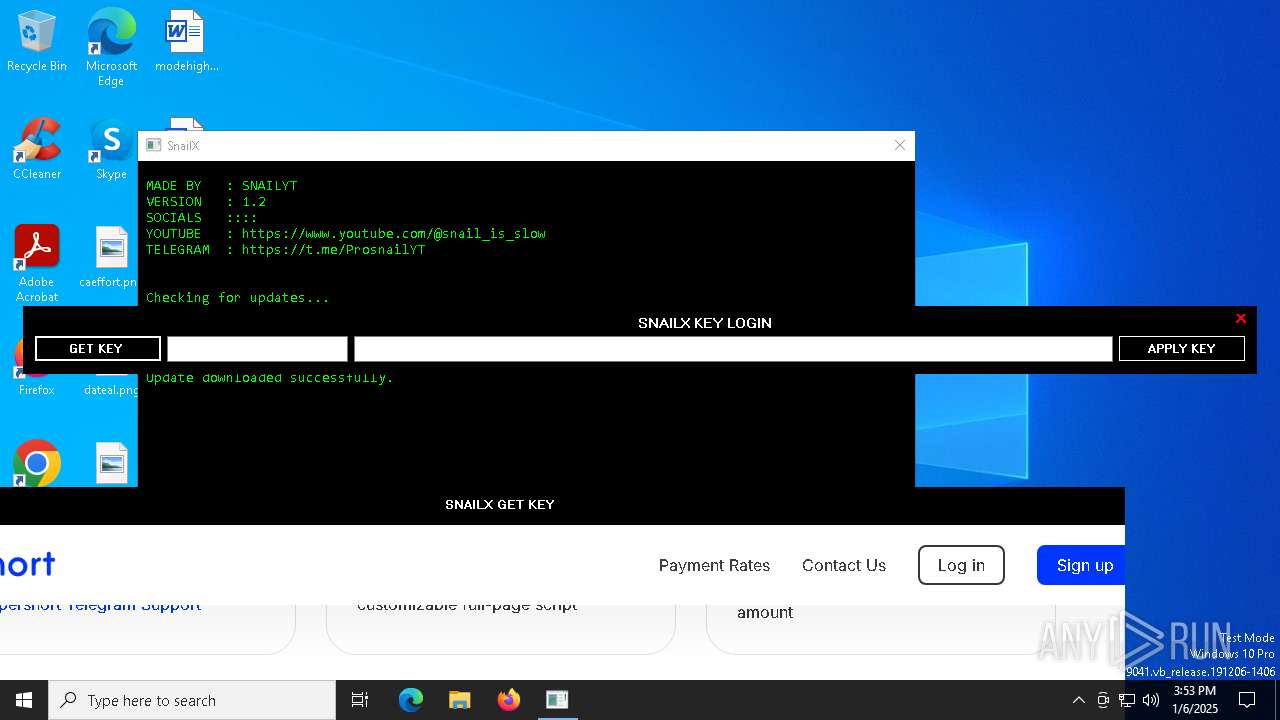Viewport: 1280px width, 720px height.
Task: Click the Log in button
Action: click(x=961, y=565)
